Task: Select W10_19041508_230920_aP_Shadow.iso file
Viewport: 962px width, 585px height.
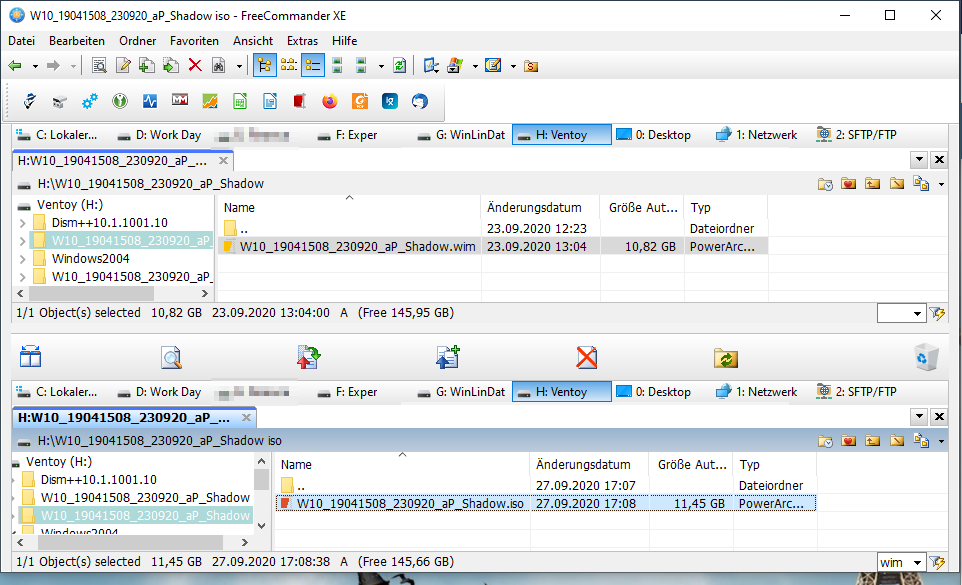Action: (410, 503)
